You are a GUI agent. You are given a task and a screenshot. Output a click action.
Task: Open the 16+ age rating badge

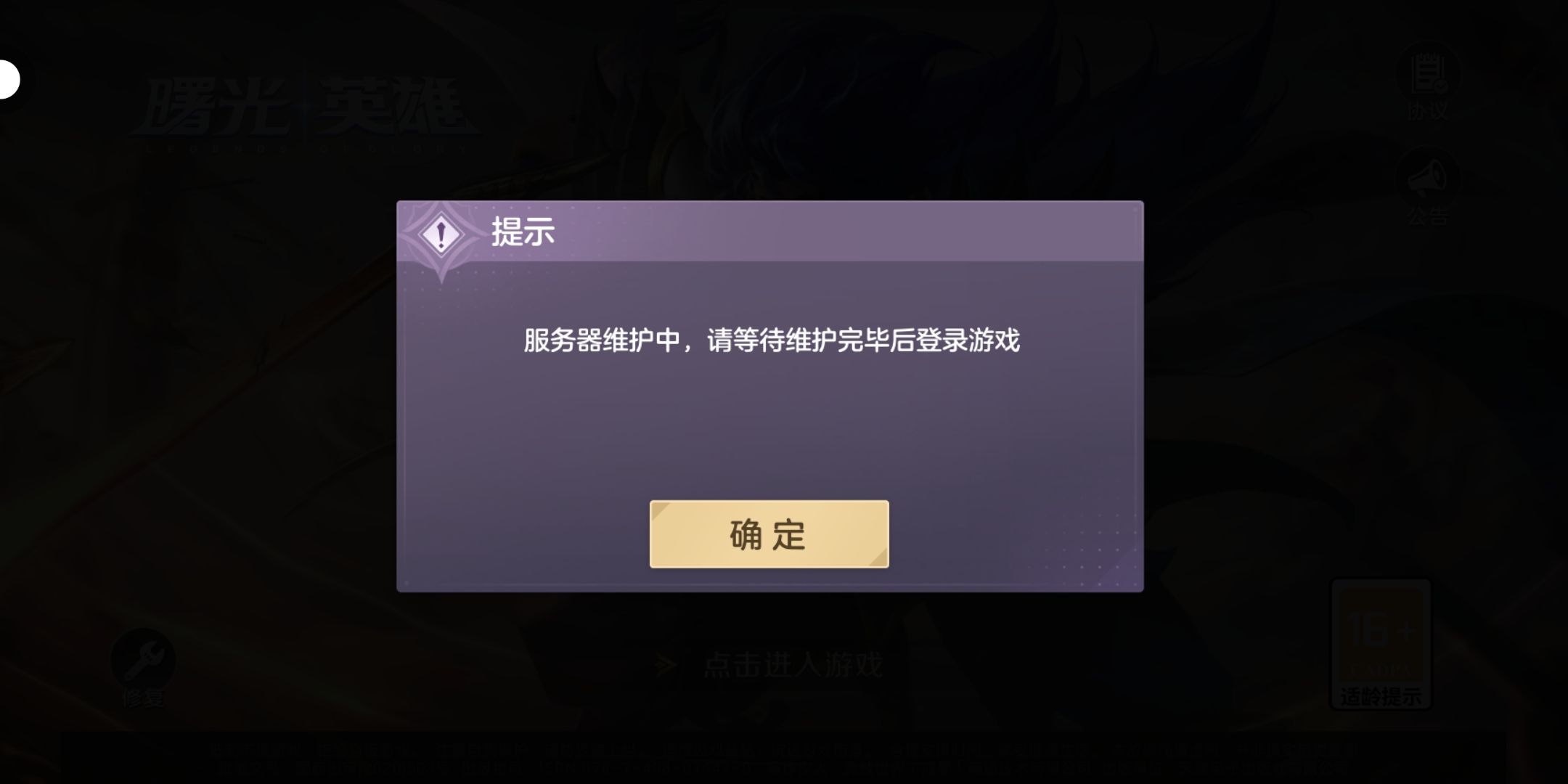[1381, 645]
